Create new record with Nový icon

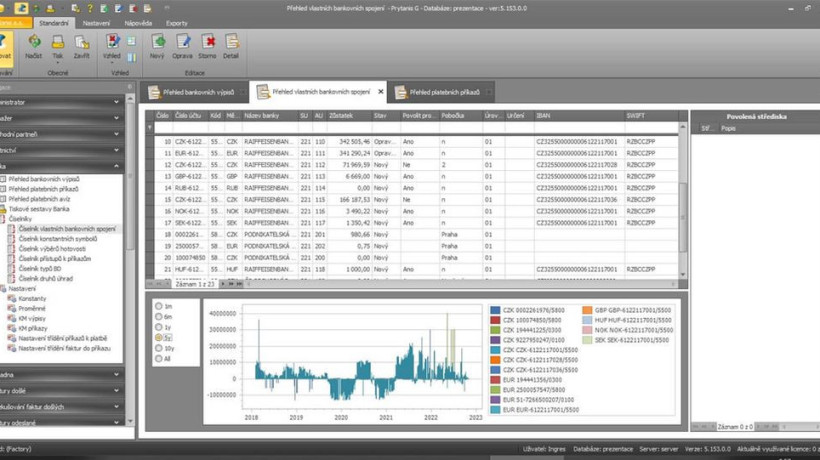(x=158, y=42)
